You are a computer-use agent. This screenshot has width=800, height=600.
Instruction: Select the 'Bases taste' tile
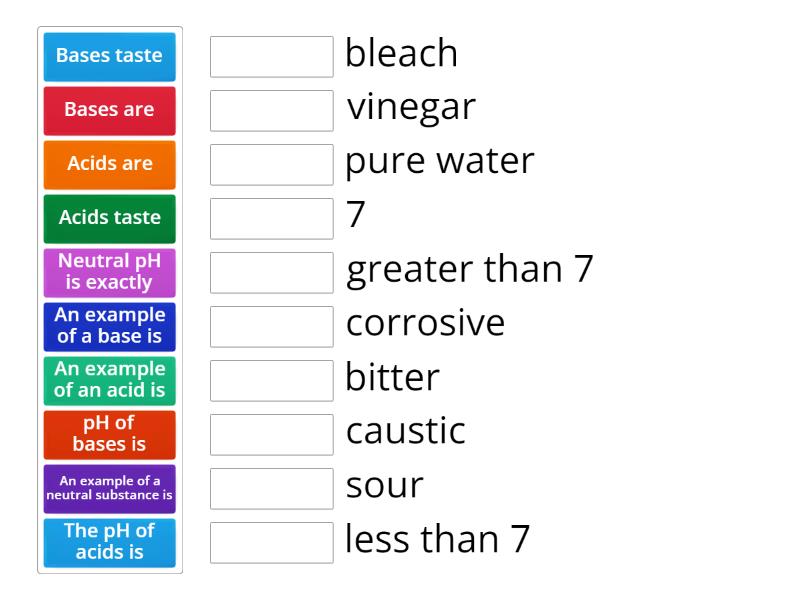pos(109,57)
